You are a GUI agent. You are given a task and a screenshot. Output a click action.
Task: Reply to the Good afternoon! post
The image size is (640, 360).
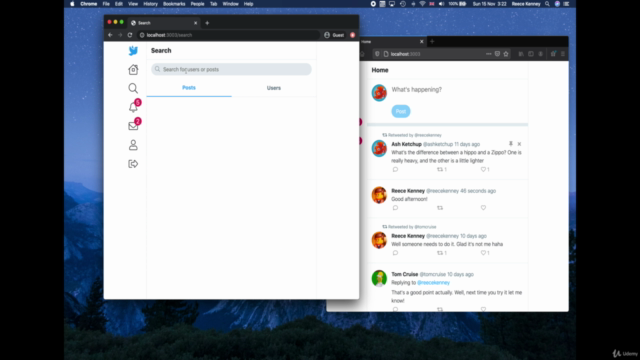coord(395,208)
